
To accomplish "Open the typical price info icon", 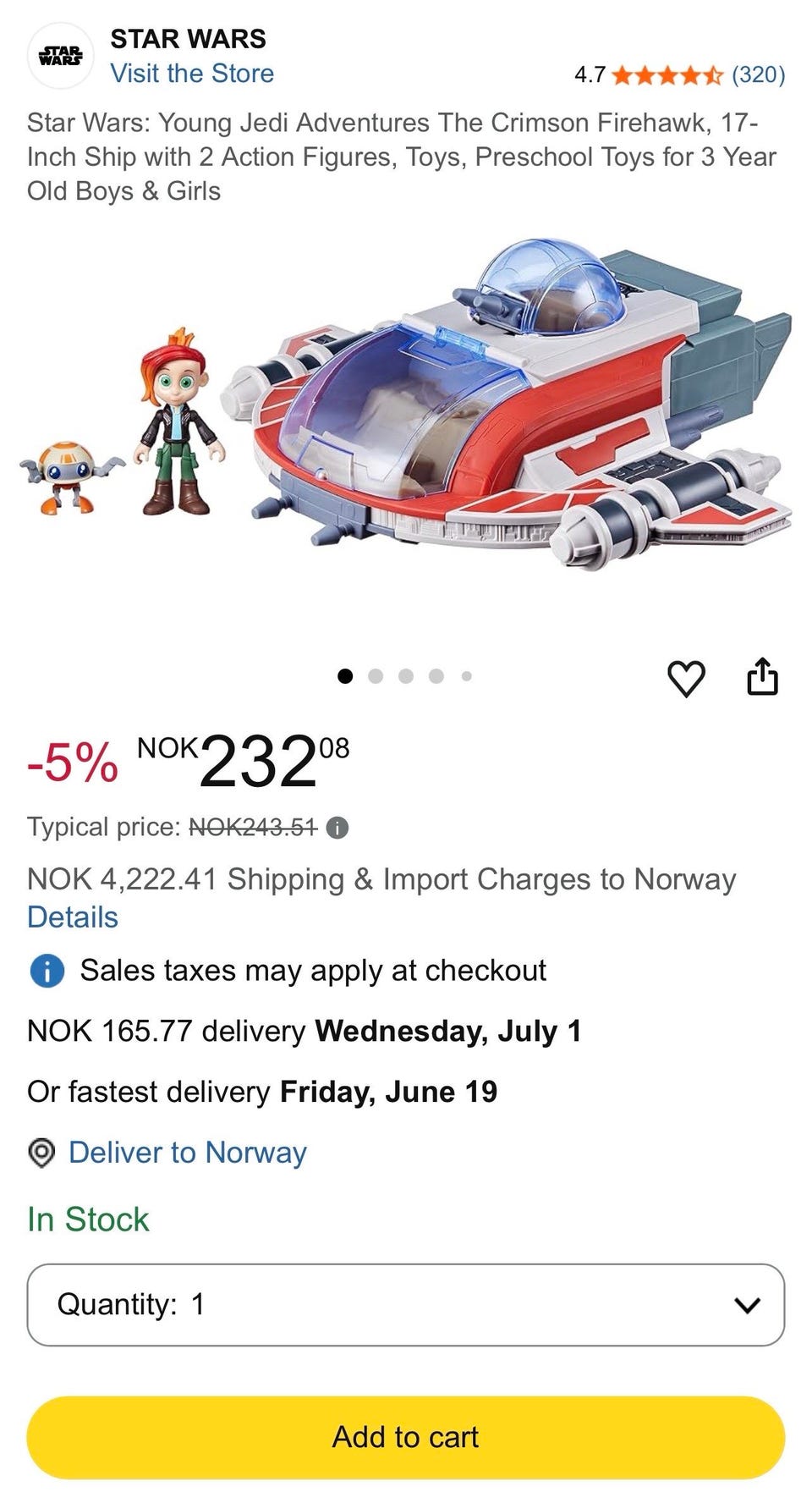I will click(337, 828).
